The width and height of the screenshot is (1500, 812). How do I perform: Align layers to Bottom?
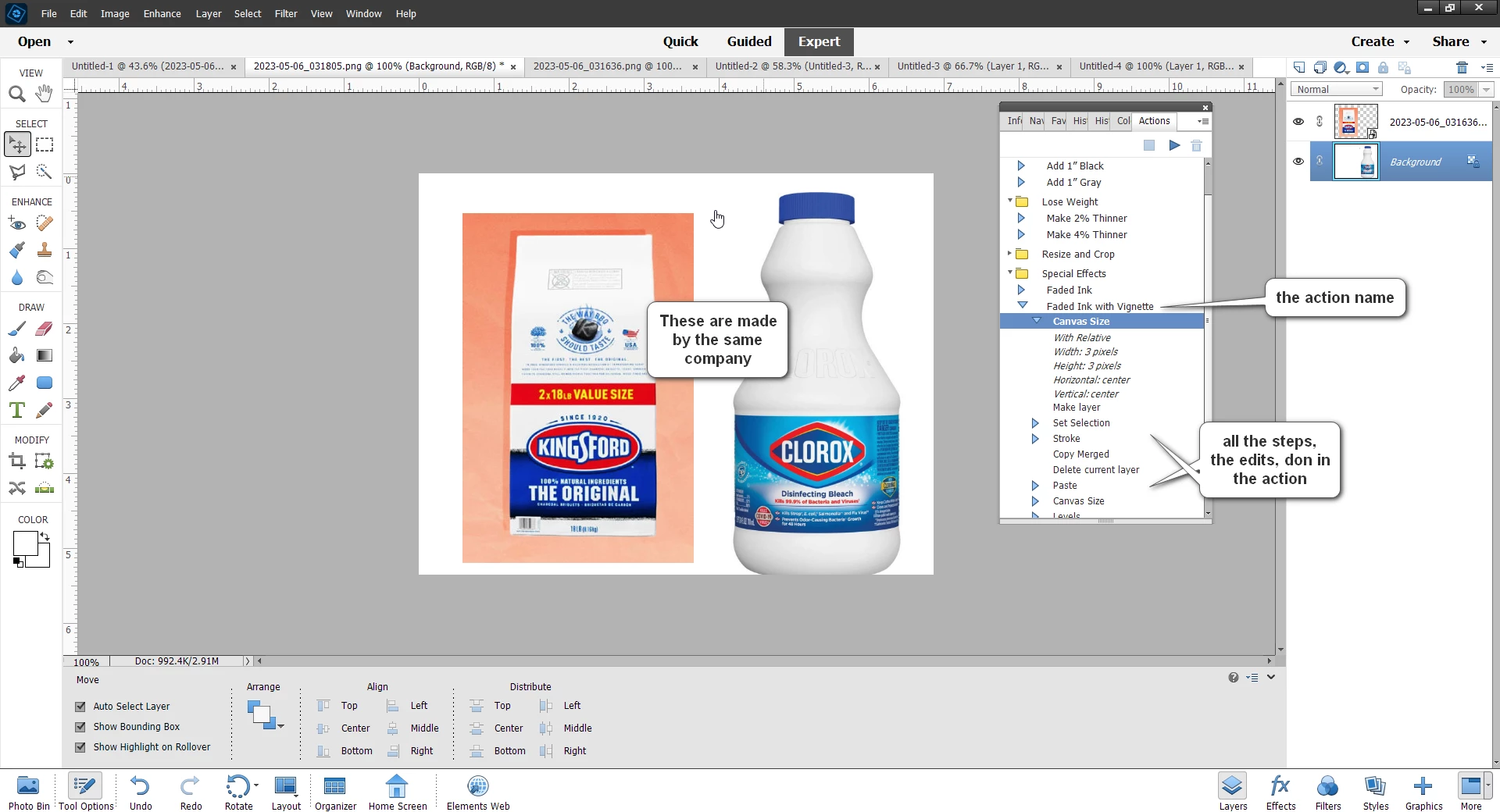click(345, 751)
